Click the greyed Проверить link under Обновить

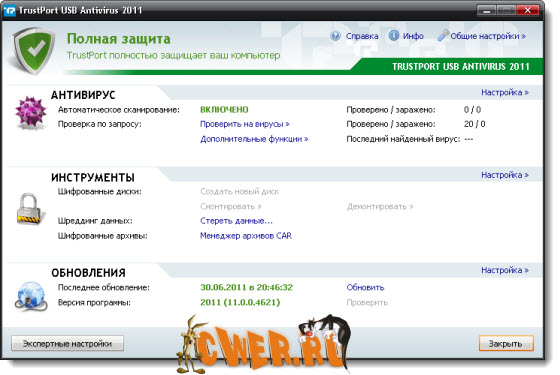click(x=367, y=302)
